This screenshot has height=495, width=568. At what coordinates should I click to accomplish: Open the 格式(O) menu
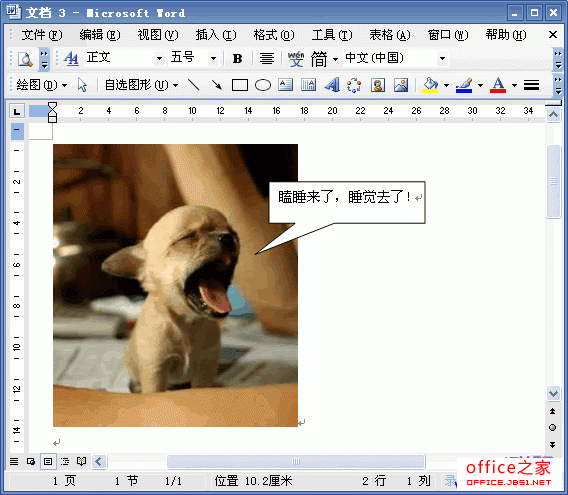tap(274, 35)
